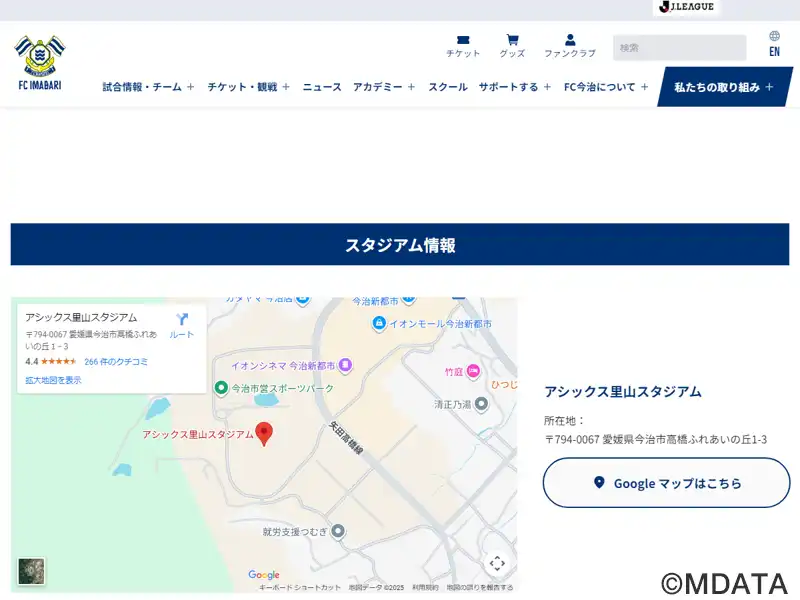Open the J.LEAGUE logo link
The image size is (800, 600).
tap(686, 7)
